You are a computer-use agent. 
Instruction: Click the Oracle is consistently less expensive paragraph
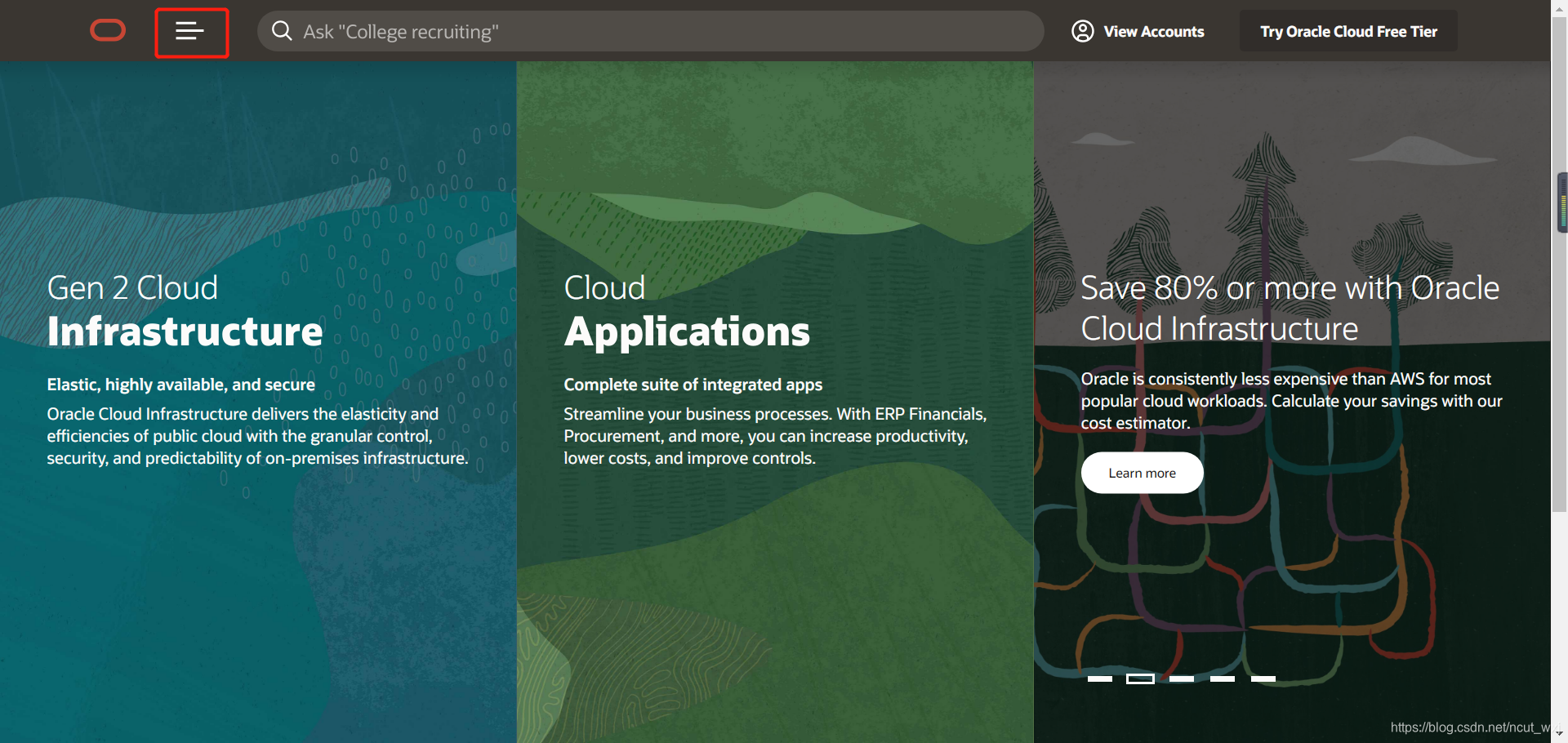click(1291, 401)
